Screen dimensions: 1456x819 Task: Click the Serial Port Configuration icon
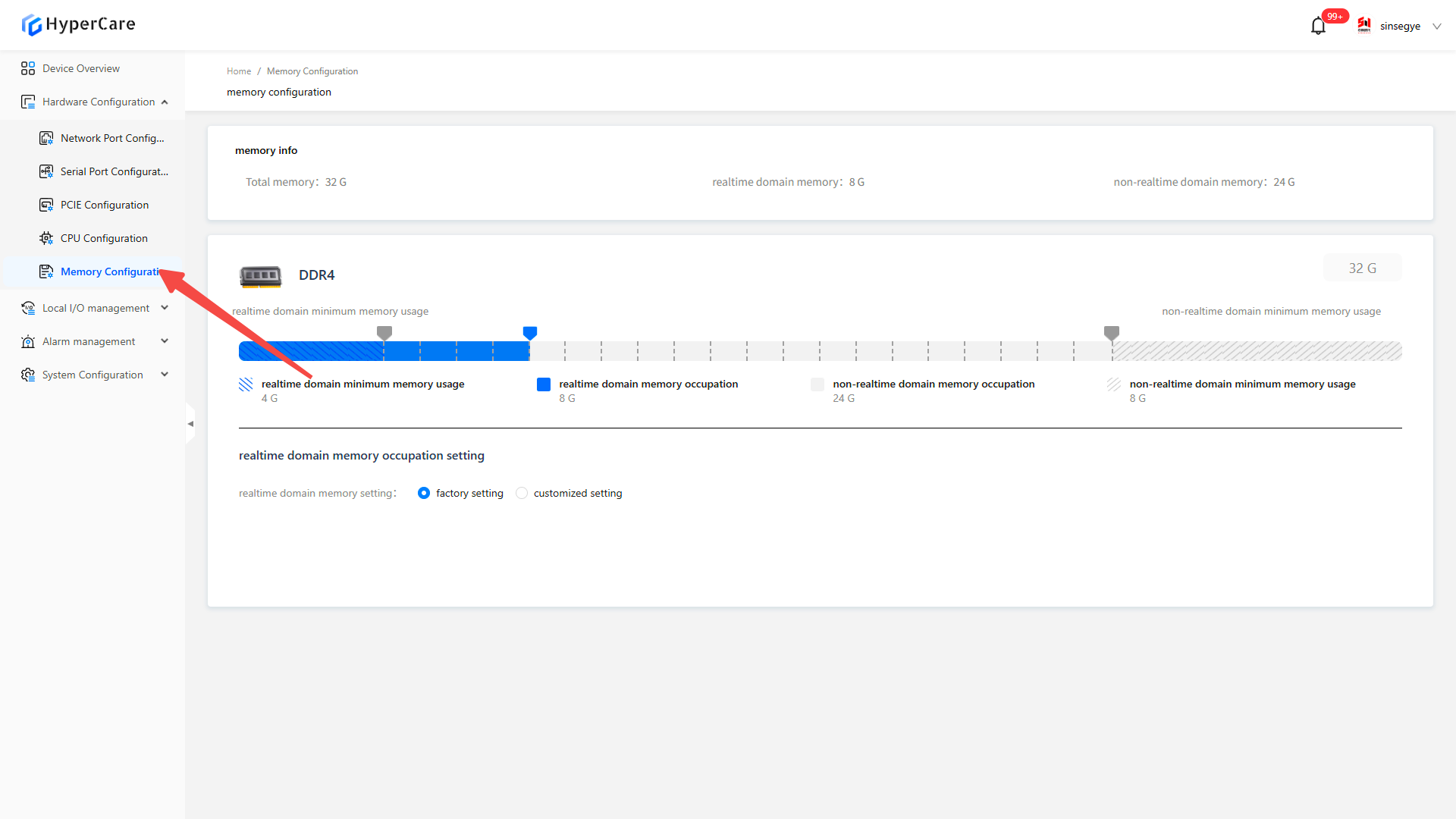[46, 171]
